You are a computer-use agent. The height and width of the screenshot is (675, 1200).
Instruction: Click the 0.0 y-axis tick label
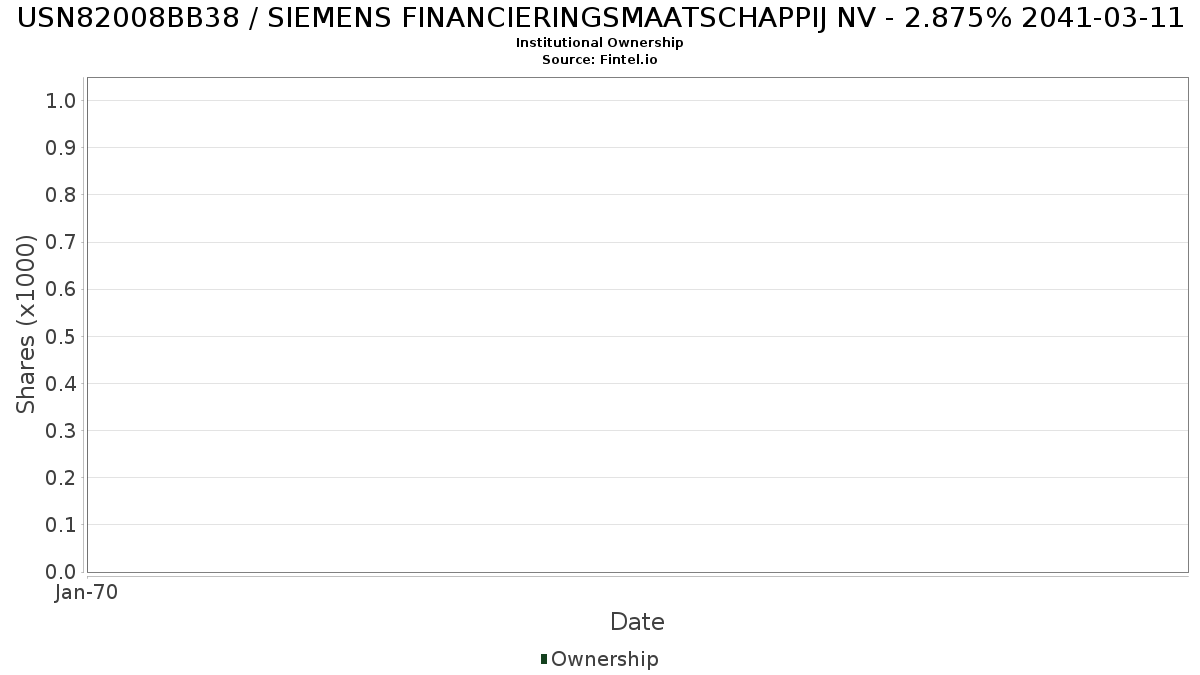tap(61, 571)
